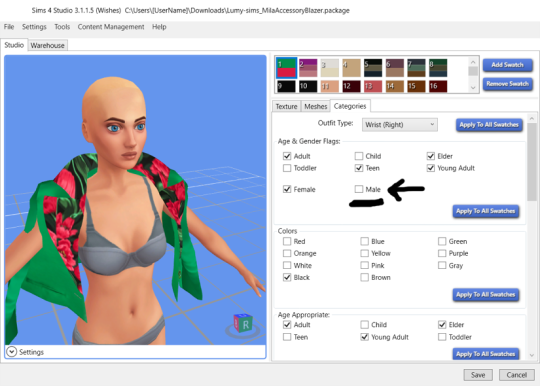Click swatch list scroll up arrow
This screenshot has width=540, height=386.
(x=473, y=62)
